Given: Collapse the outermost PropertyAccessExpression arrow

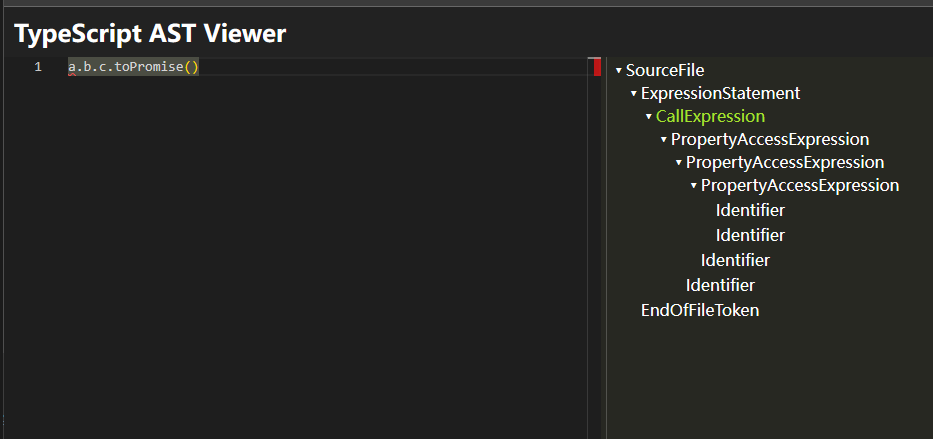Looking at the screenshot, I should coord(664,140).
